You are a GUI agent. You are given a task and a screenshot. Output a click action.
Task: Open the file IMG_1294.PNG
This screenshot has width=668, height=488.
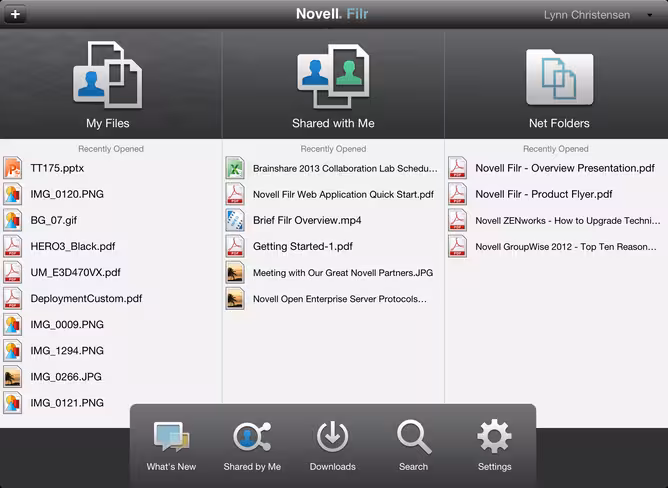click(67, 351)
